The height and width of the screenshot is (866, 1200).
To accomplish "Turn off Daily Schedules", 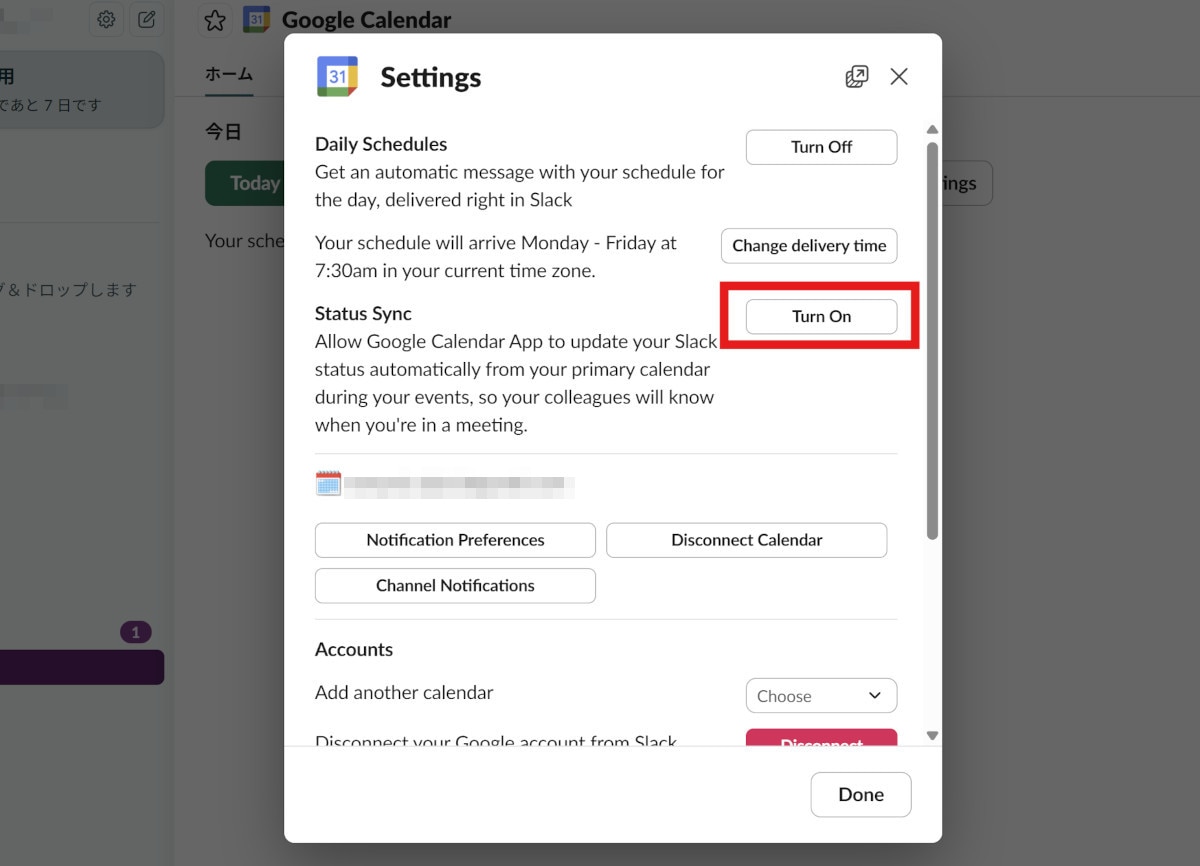I will [821, 147].
